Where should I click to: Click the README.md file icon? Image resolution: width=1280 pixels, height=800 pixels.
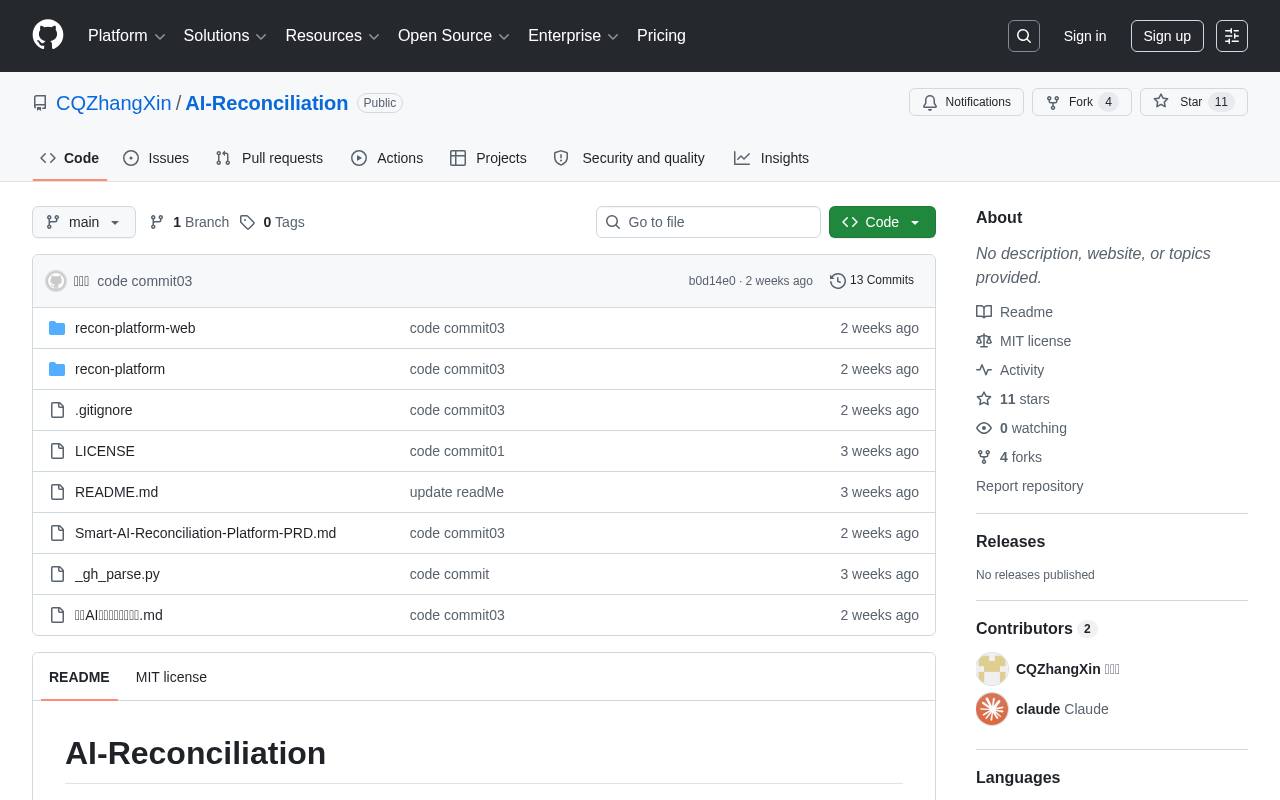pos(57,492)
